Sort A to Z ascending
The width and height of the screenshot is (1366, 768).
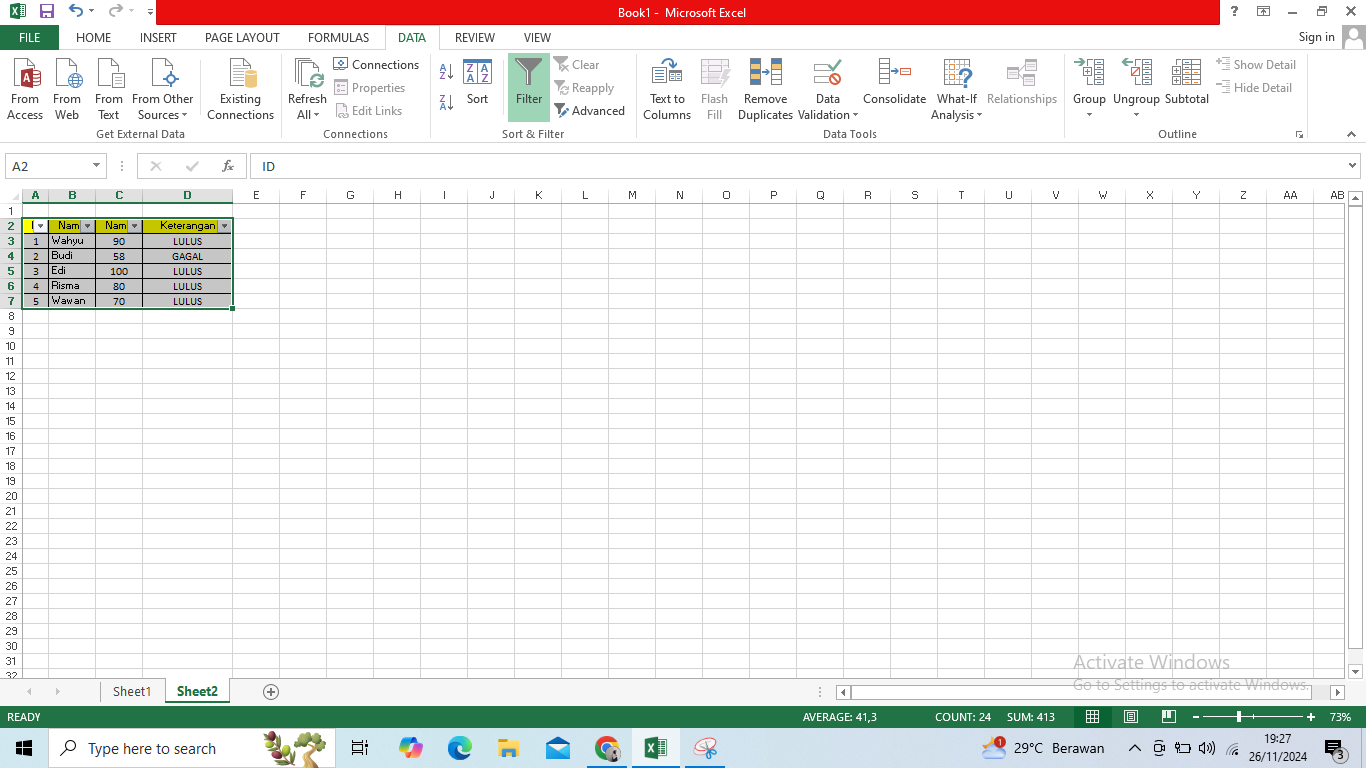coord(446,71)
